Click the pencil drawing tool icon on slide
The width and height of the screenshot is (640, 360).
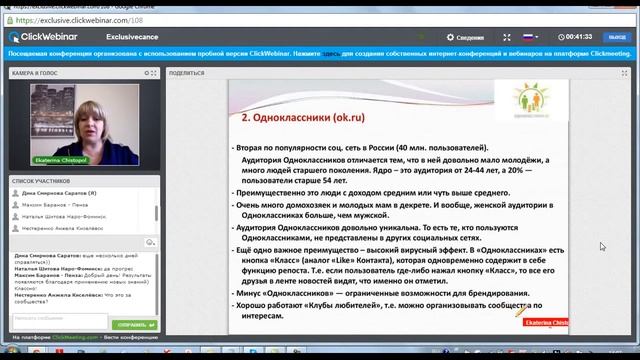[x=520, y=311]
